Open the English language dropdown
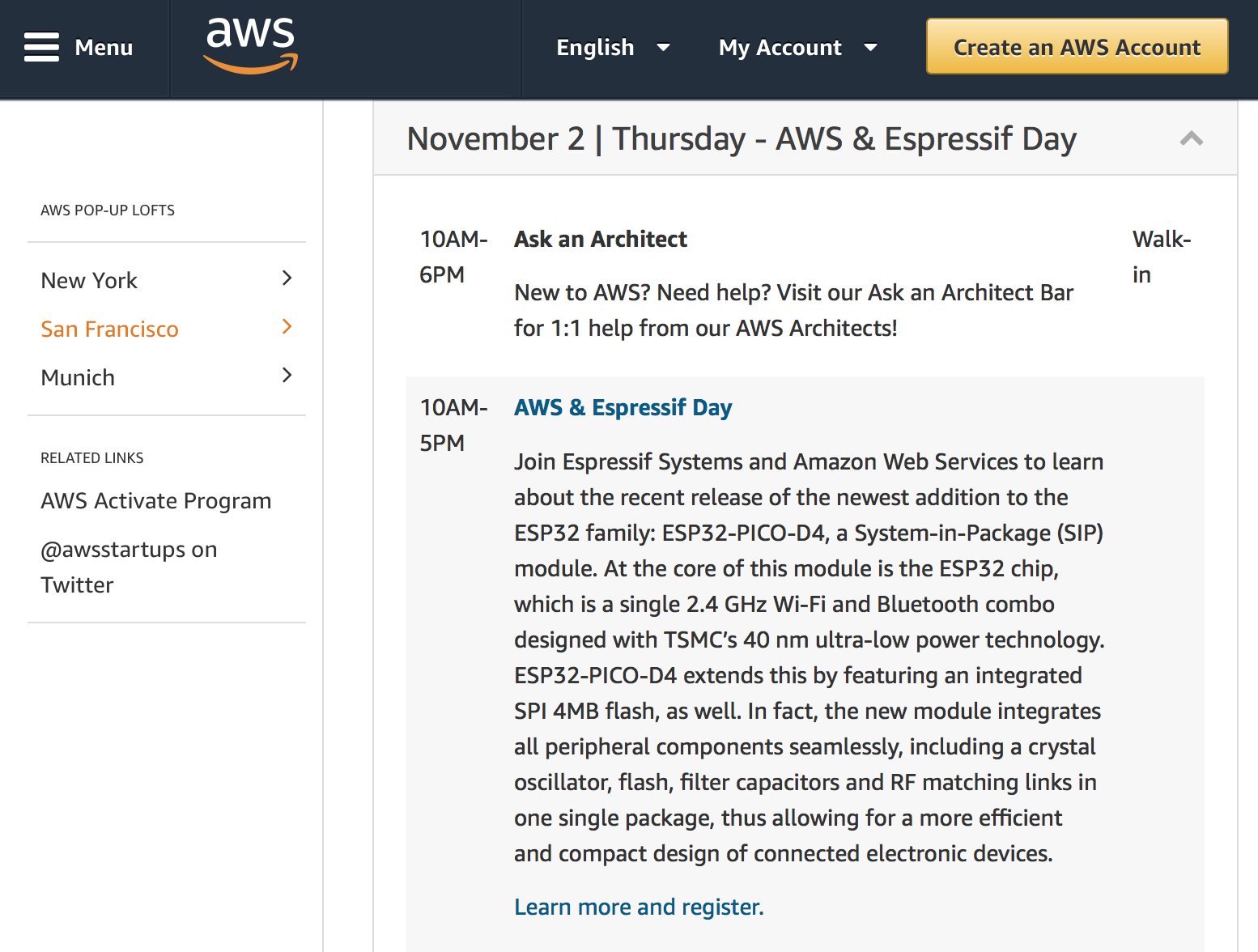1258x952 pixels. [613, 48]
